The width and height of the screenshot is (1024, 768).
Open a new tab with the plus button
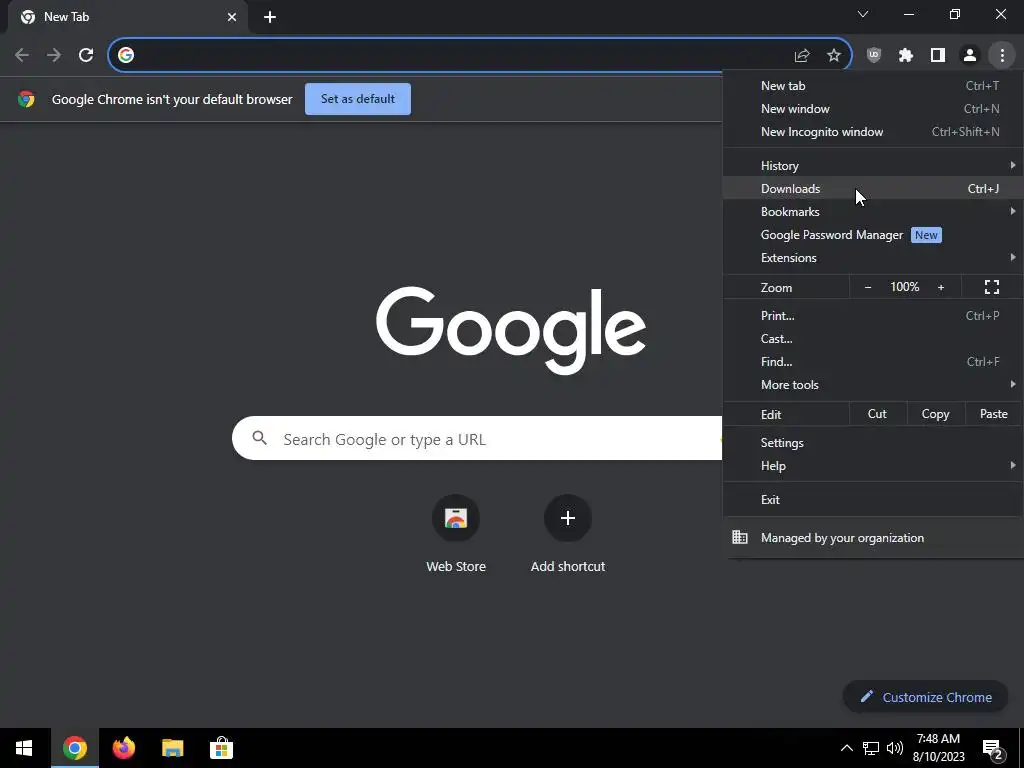click(270, 17)
